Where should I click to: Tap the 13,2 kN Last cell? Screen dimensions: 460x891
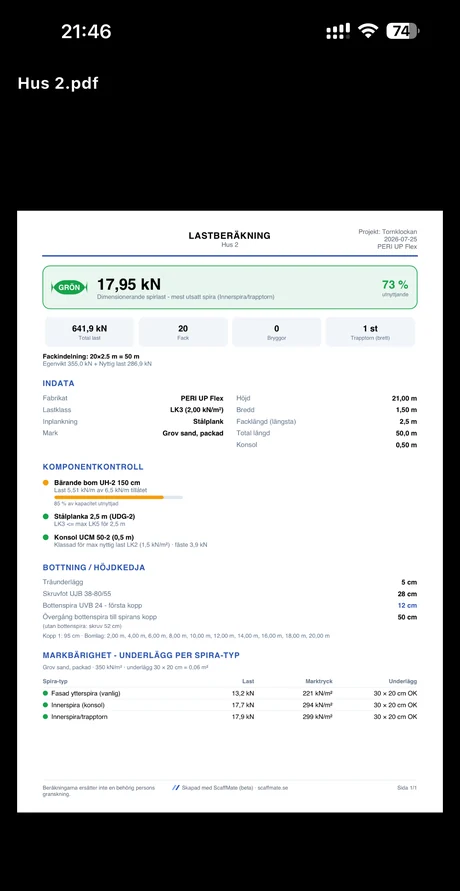(x=243, y=693)
